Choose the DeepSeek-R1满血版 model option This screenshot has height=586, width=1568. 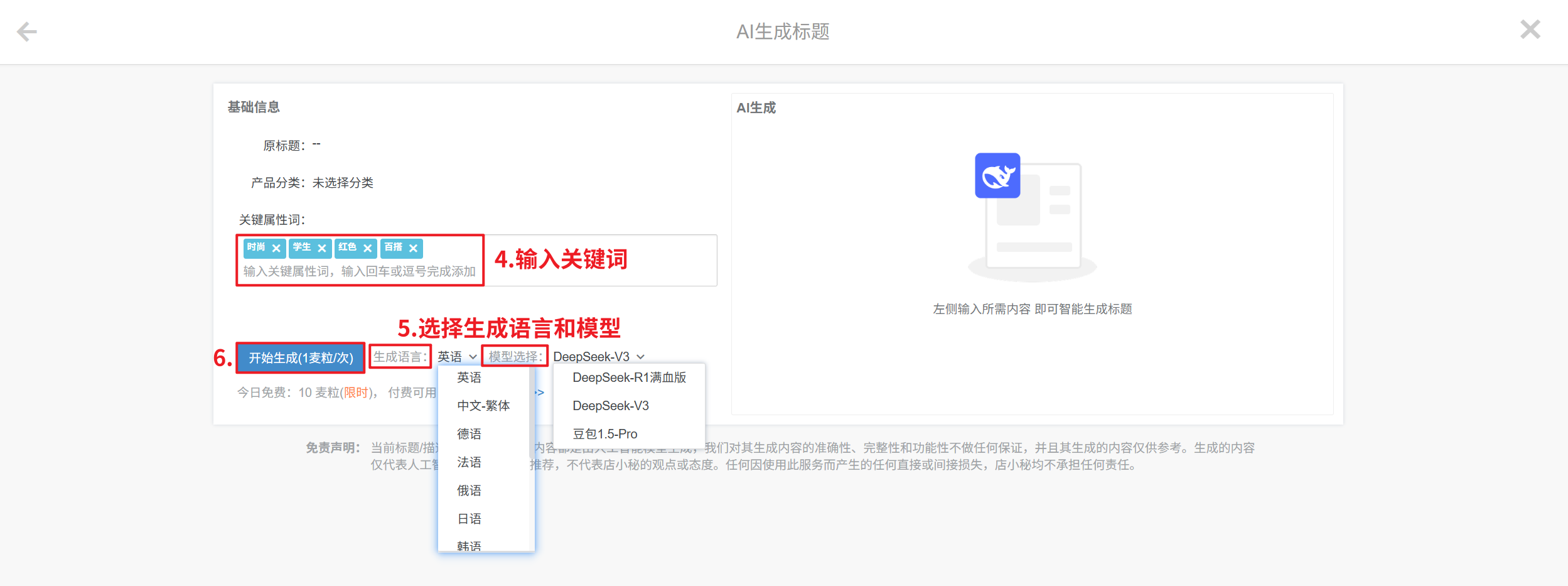pos(629,377)
